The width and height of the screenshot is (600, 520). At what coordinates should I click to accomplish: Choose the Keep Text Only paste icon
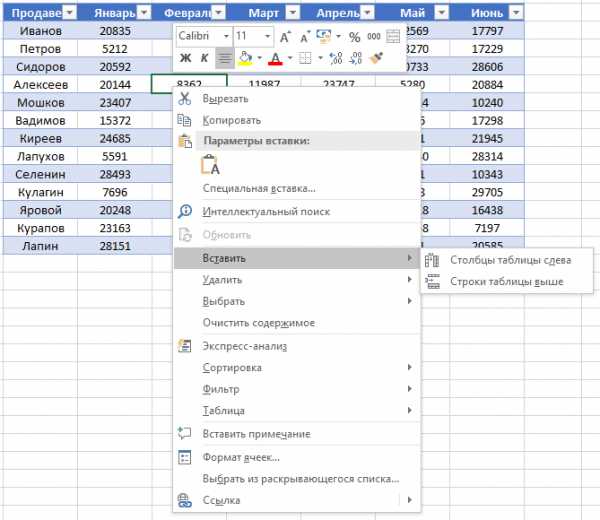pyautogui.click(x=210, y=165)
